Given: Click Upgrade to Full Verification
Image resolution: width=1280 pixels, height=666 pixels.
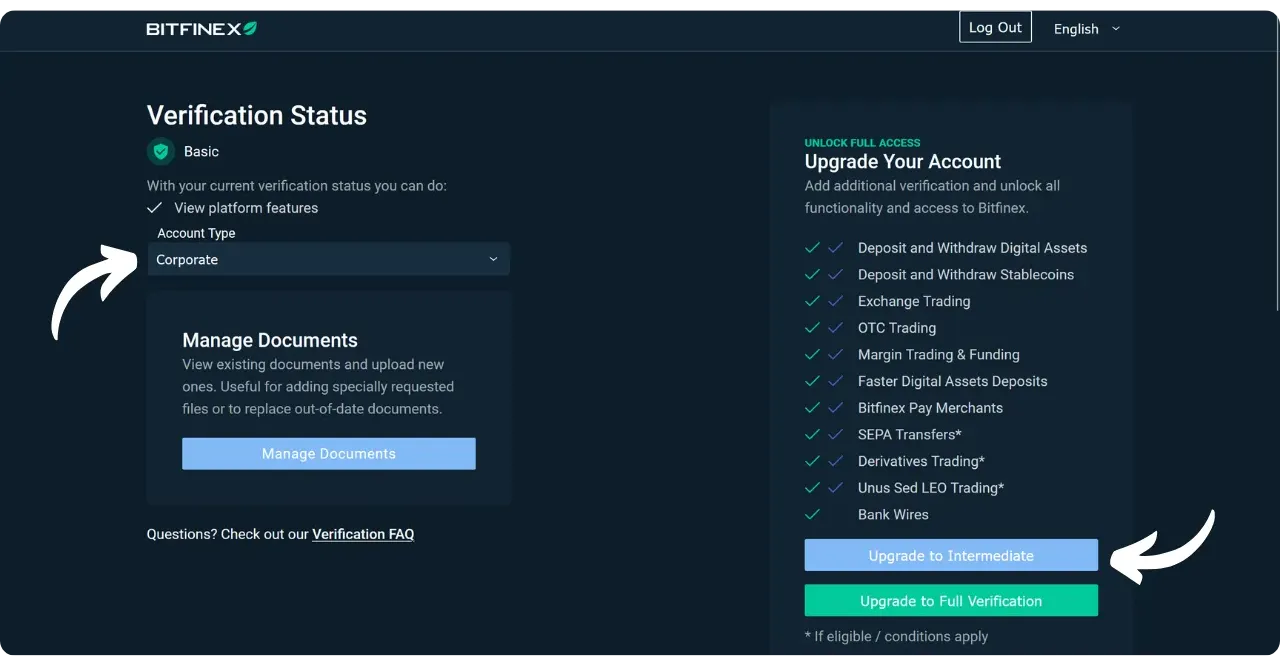Looking at the screenshot, I should pos(950,600).
